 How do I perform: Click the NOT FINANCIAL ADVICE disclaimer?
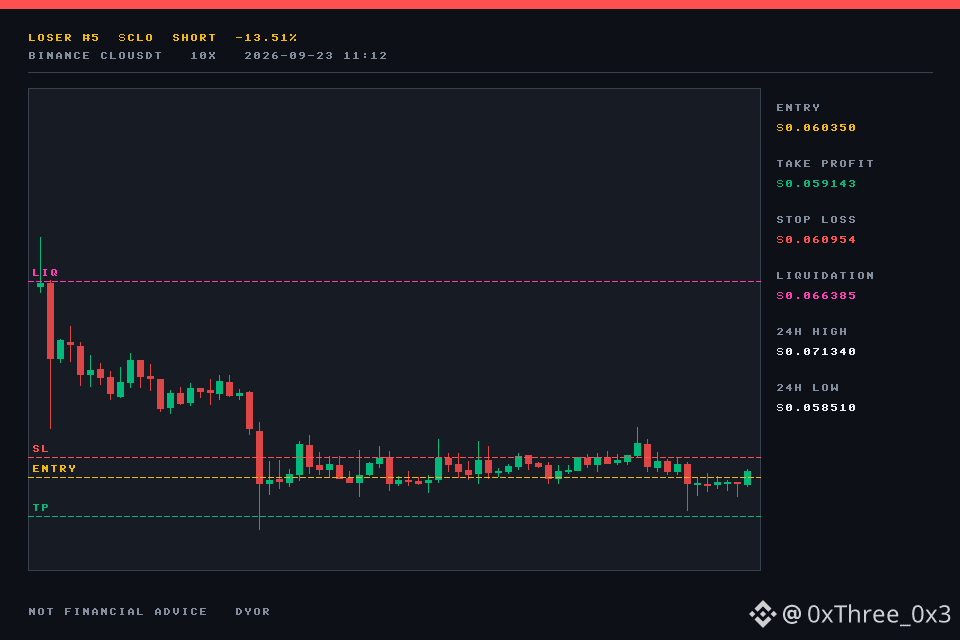[x=118, y=612]
